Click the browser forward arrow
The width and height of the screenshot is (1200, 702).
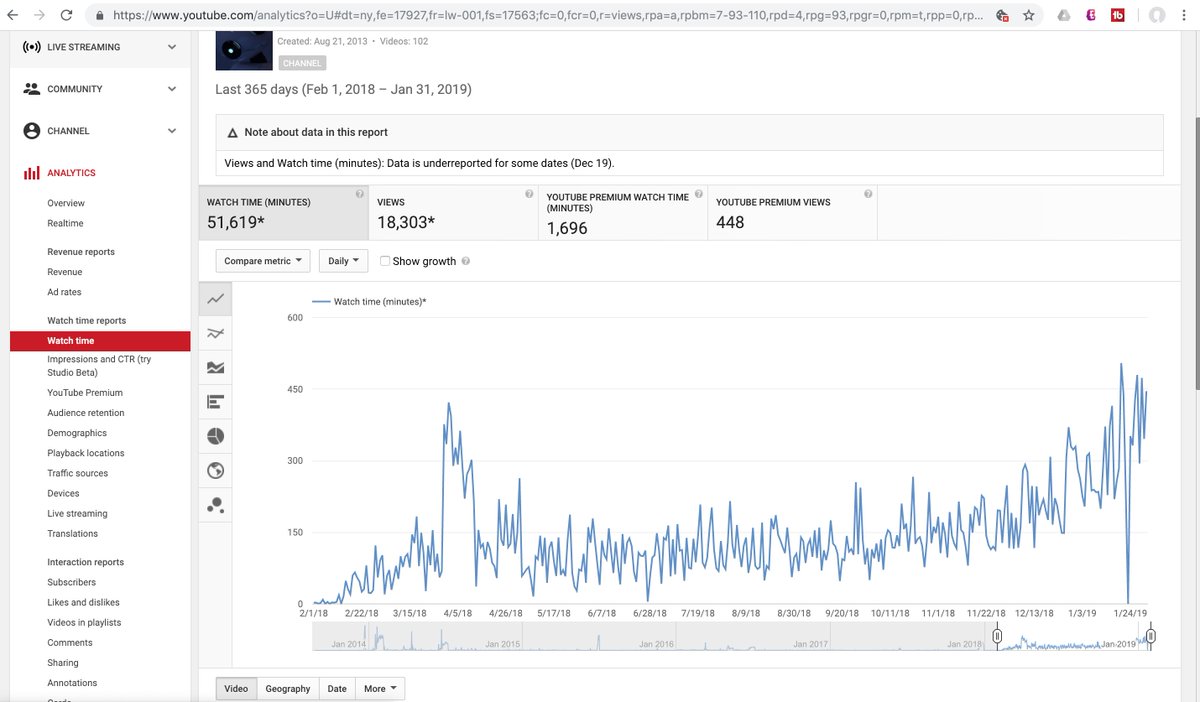(38, 15)
